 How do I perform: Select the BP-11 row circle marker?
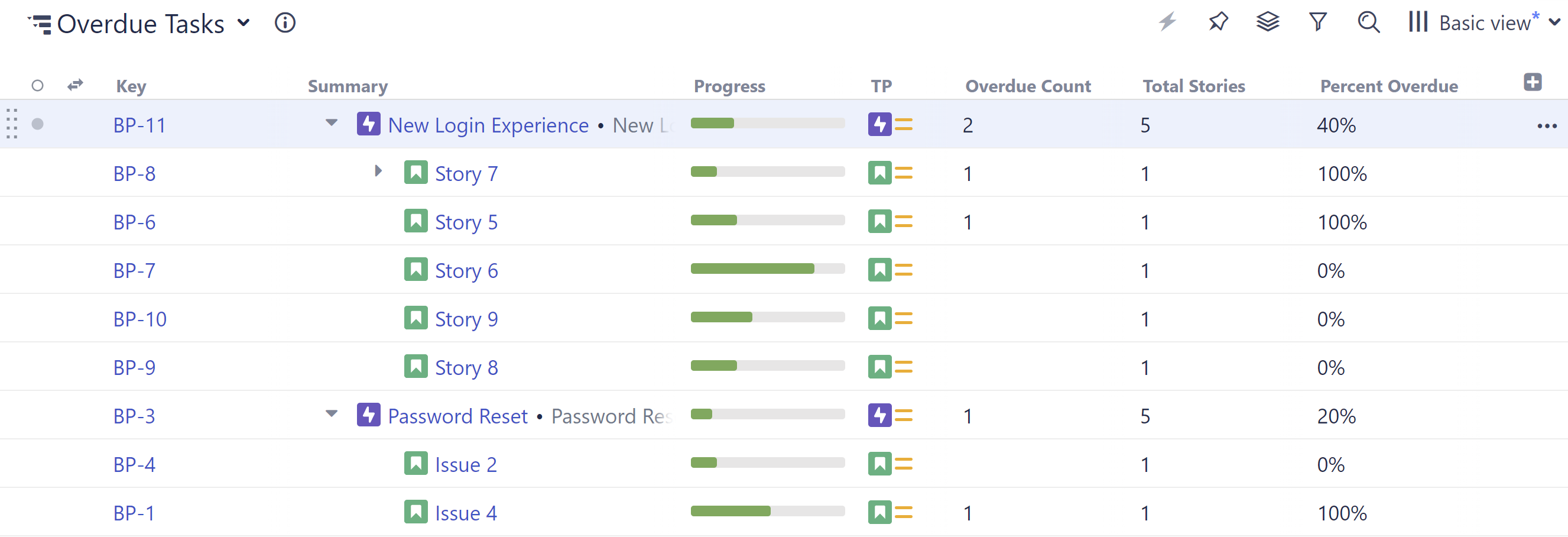[38, 125]
